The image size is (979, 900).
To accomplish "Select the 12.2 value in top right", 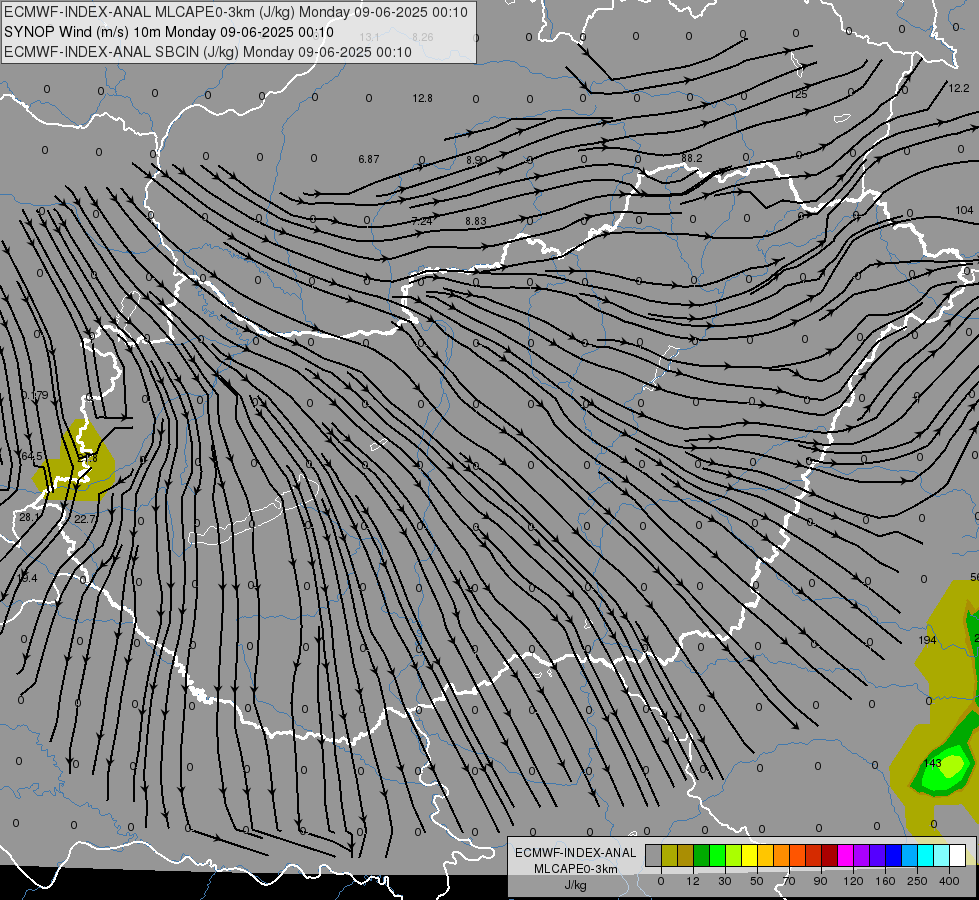I will tap(959, 88).
